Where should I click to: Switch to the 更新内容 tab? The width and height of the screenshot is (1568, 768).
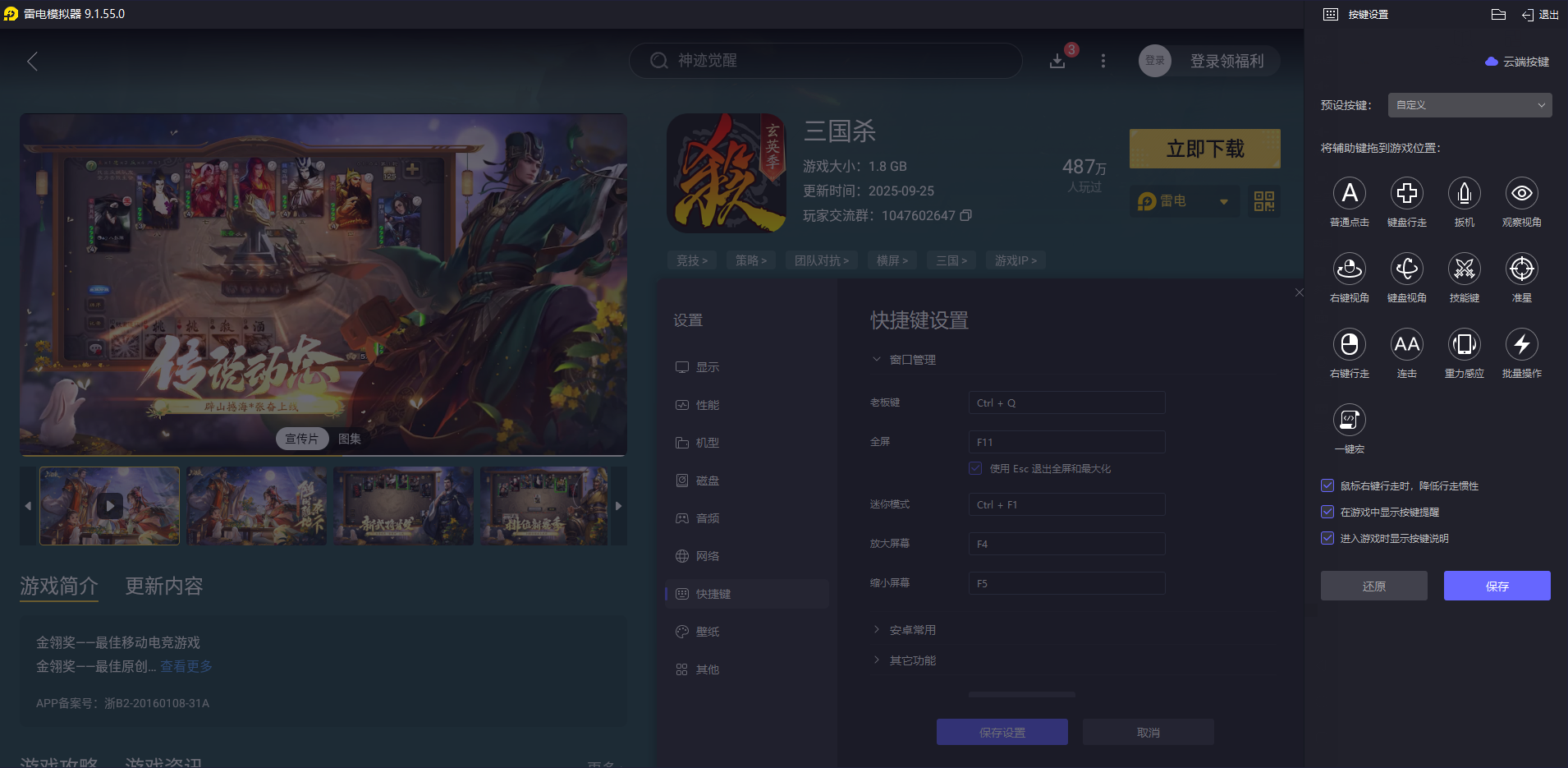tap(163, 586)
